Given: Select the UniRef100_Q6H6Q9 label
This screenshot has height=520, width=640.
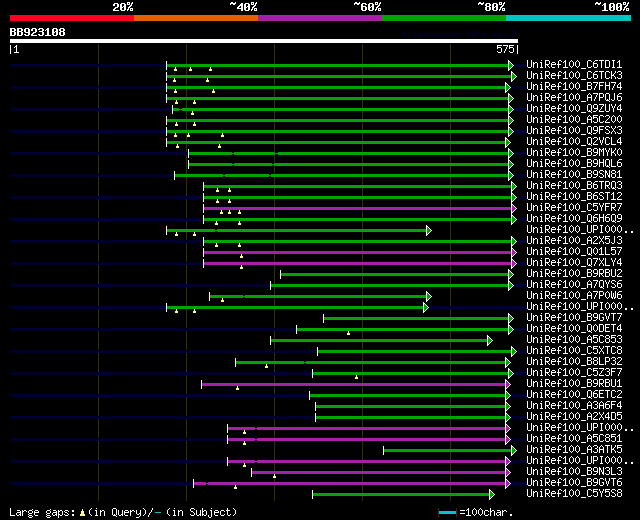Looking at the screenshot, I should [574, 219].
